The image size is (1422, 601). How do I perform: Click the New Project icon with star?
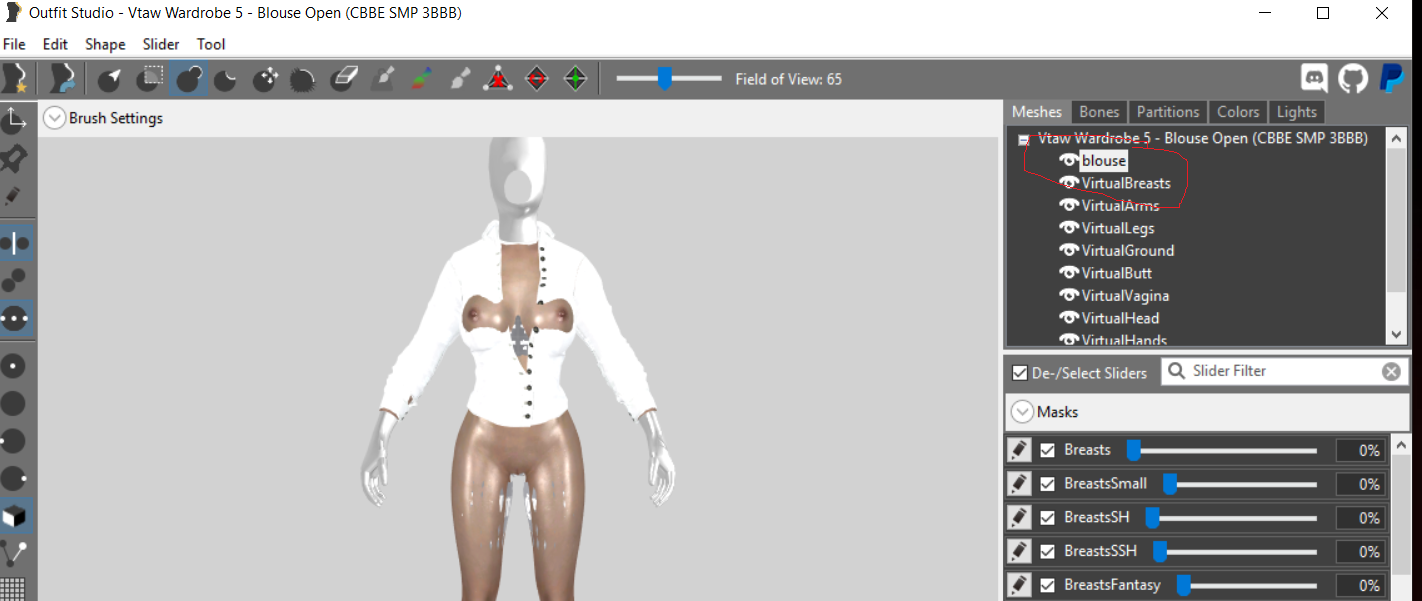coord(14,78)
